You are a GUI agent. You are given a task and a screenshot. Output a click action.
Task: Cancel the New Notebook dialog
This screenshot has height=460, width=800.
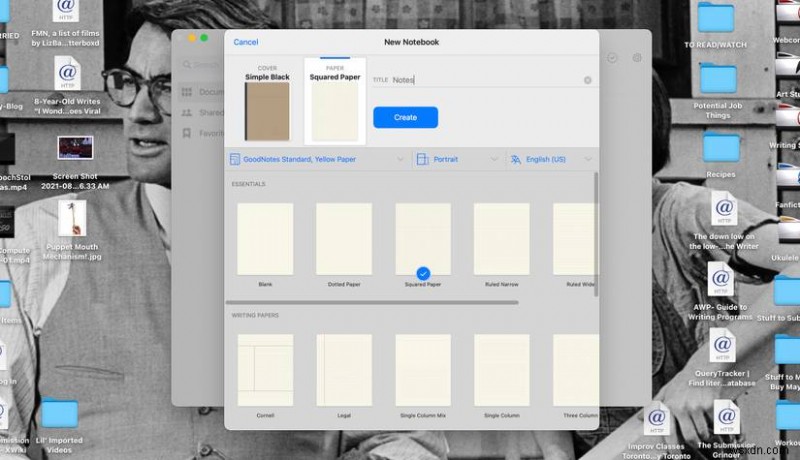pos(245,42)
